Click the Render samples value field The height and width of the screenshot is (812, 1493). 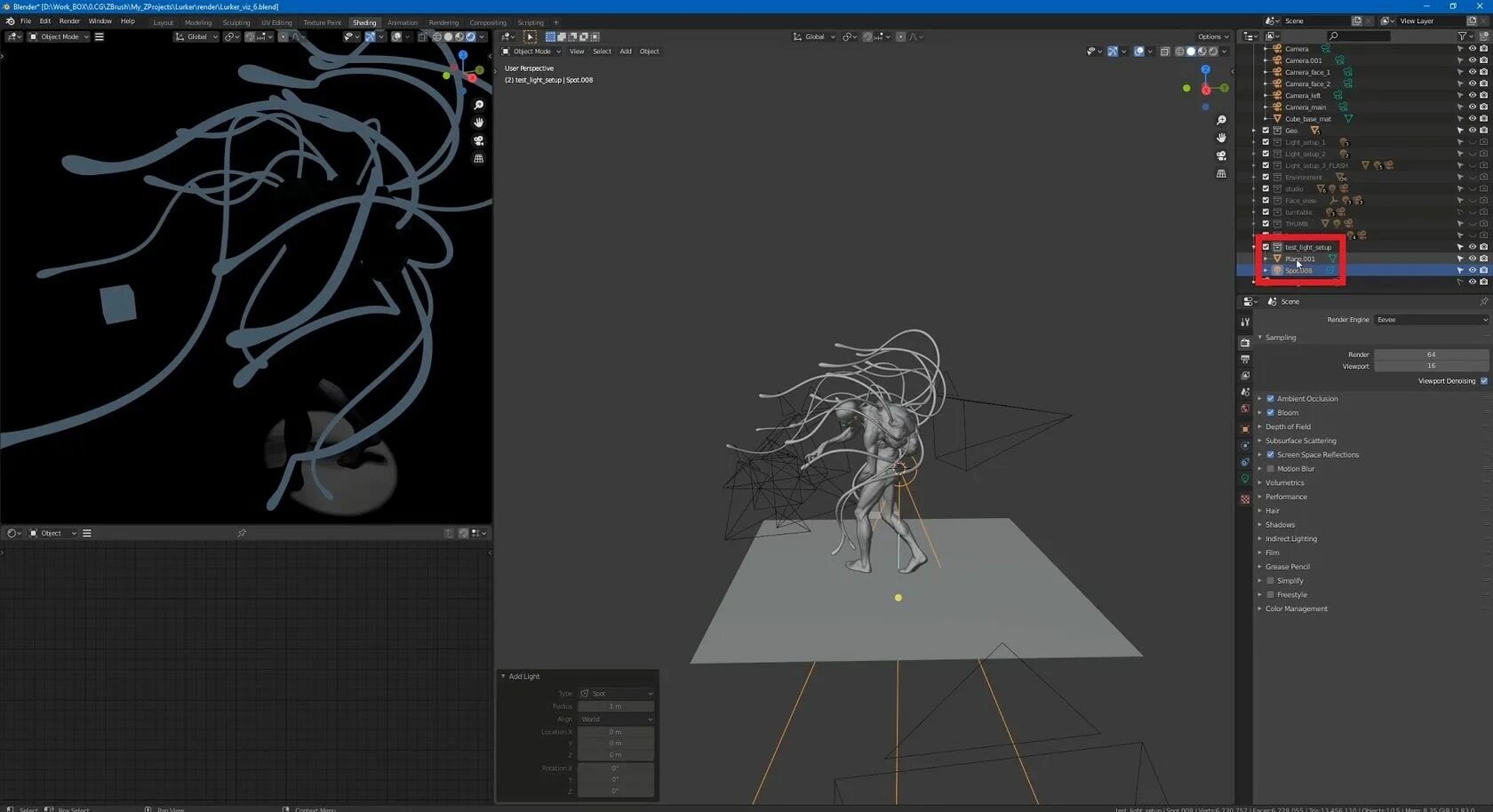pos(1431,354)
